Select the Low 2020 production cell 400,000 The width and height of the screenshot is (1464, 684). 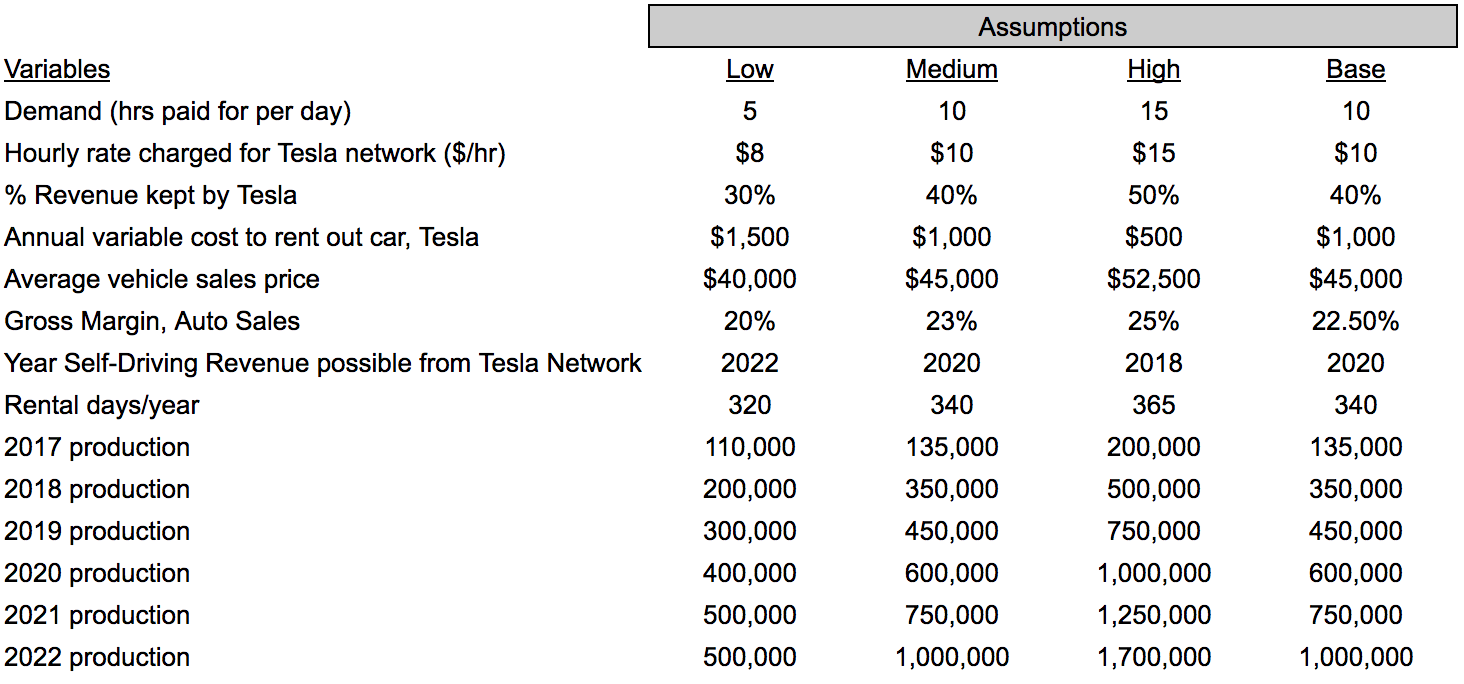coord(750,573)
